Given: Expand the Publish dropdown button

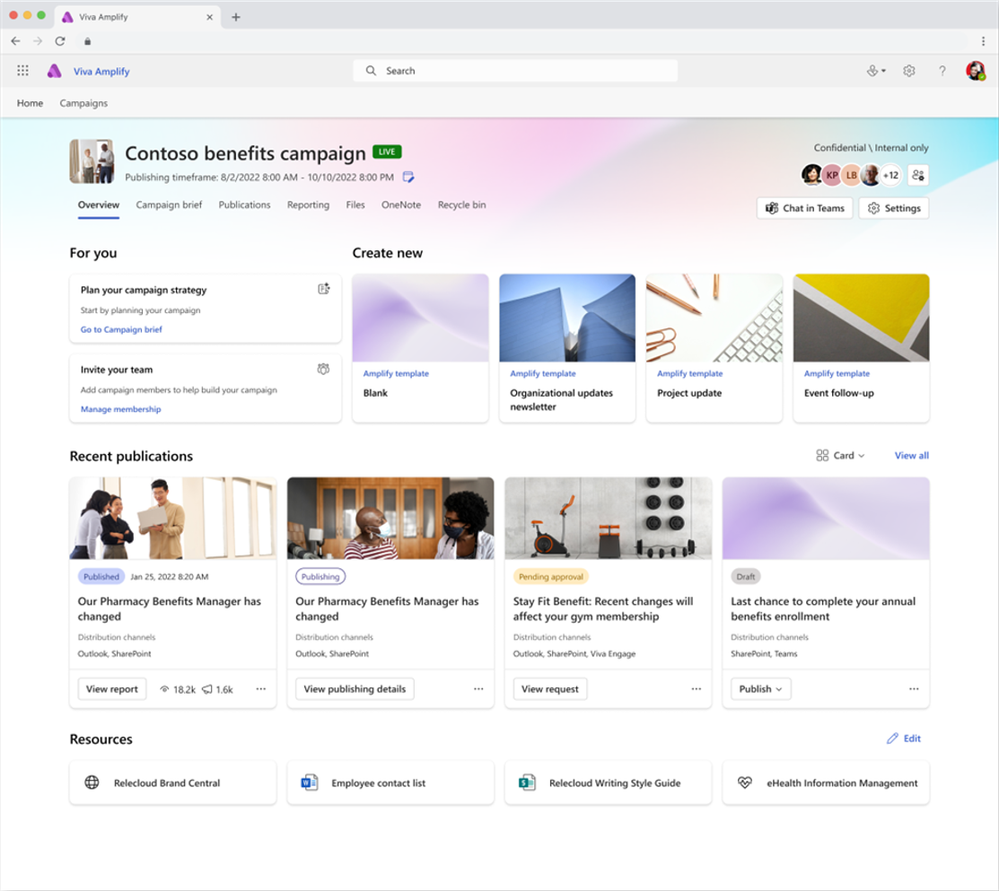Looking at the screenshot, I should (761, 689).
